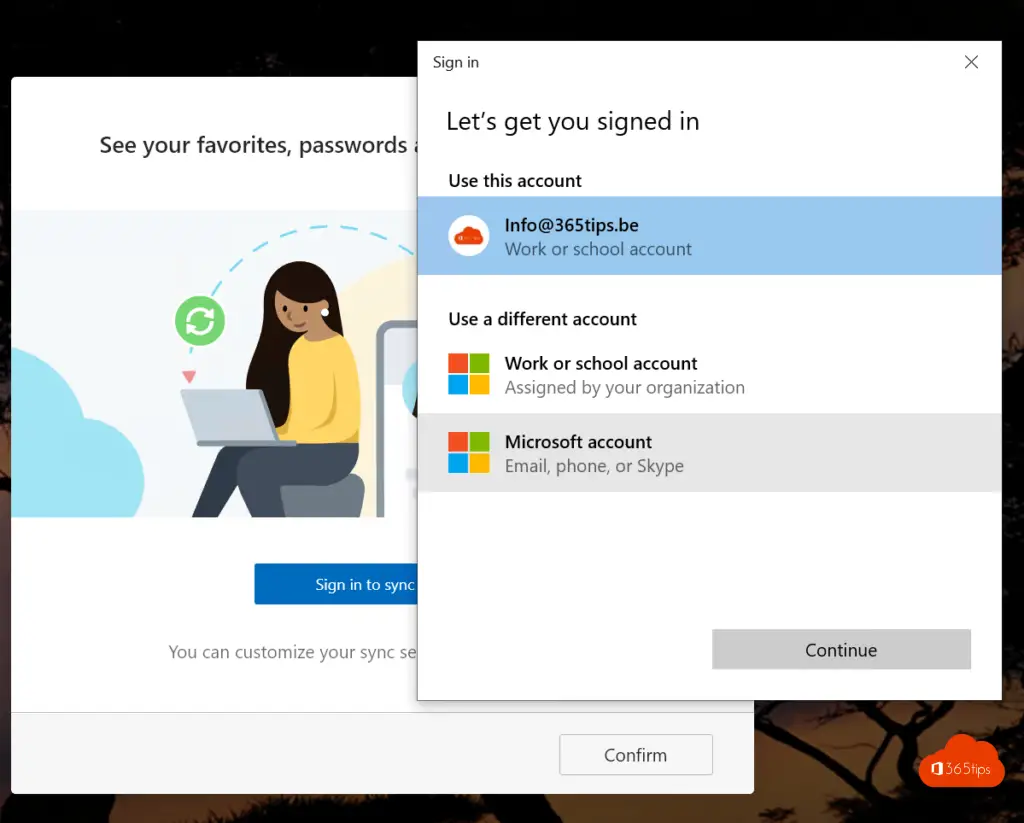Click Microsoft logo beside Work or school account
This screenshot has height=823, width=1024.
[468, 374]
